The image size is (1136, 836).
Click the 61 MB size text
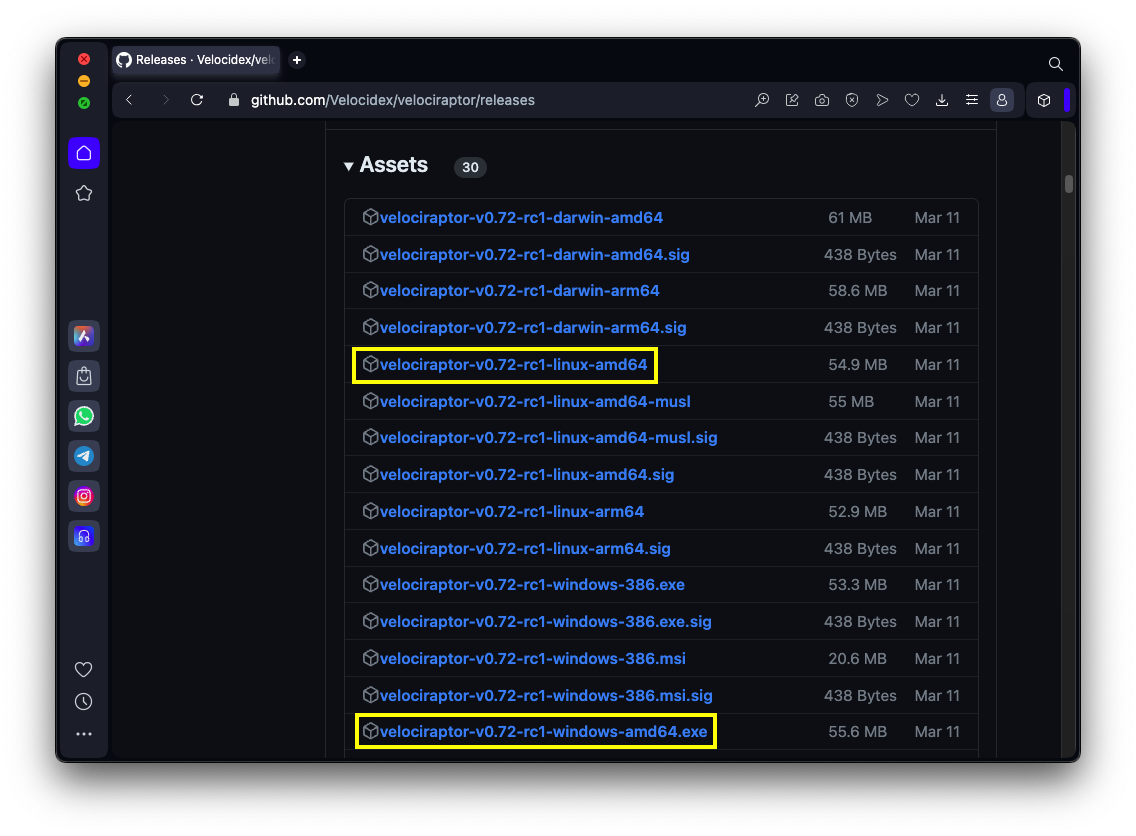coord(850,217)
